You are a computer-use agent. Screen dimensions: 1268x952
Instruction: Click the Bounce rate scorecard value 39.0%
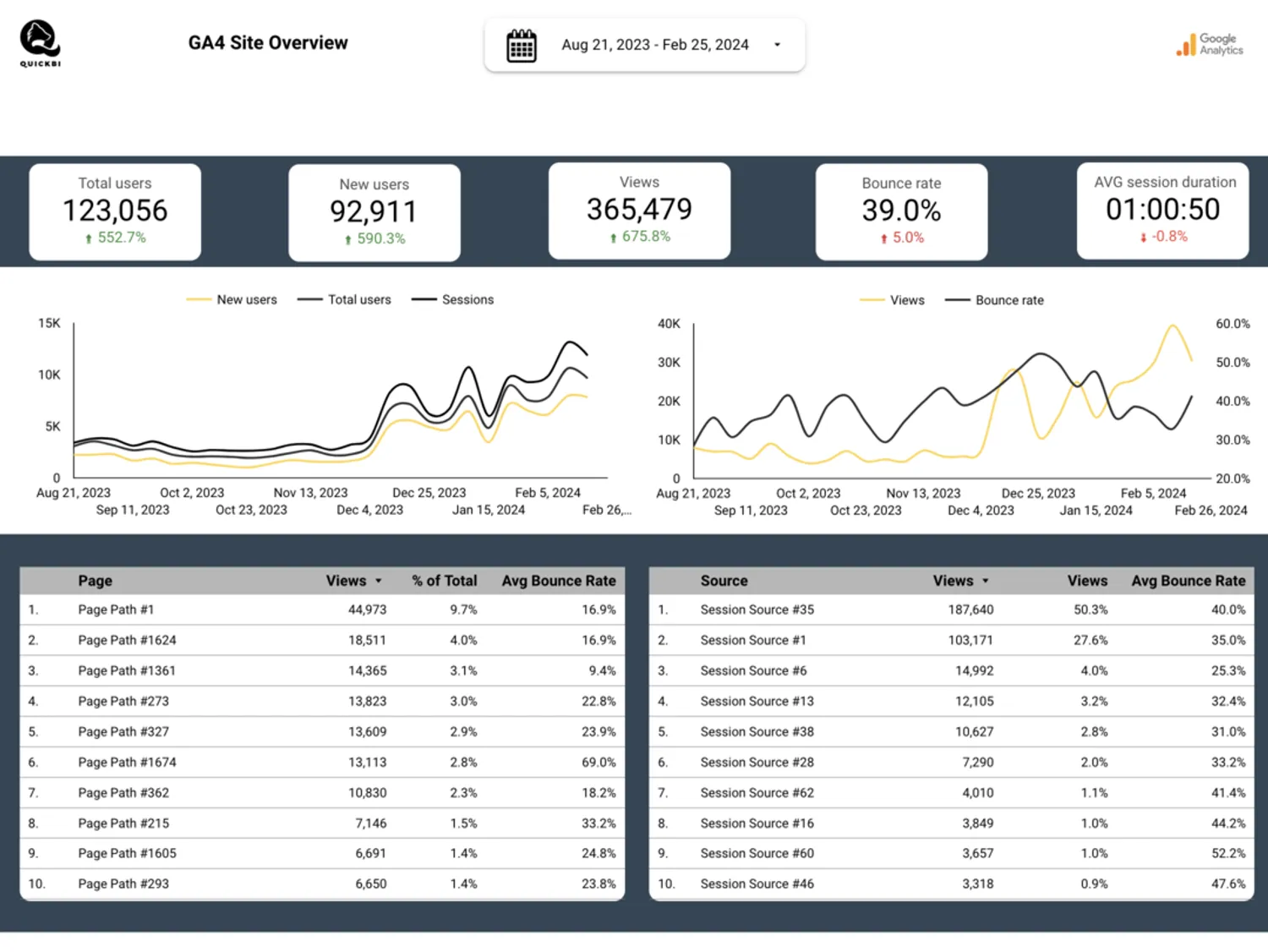(901, 211)
